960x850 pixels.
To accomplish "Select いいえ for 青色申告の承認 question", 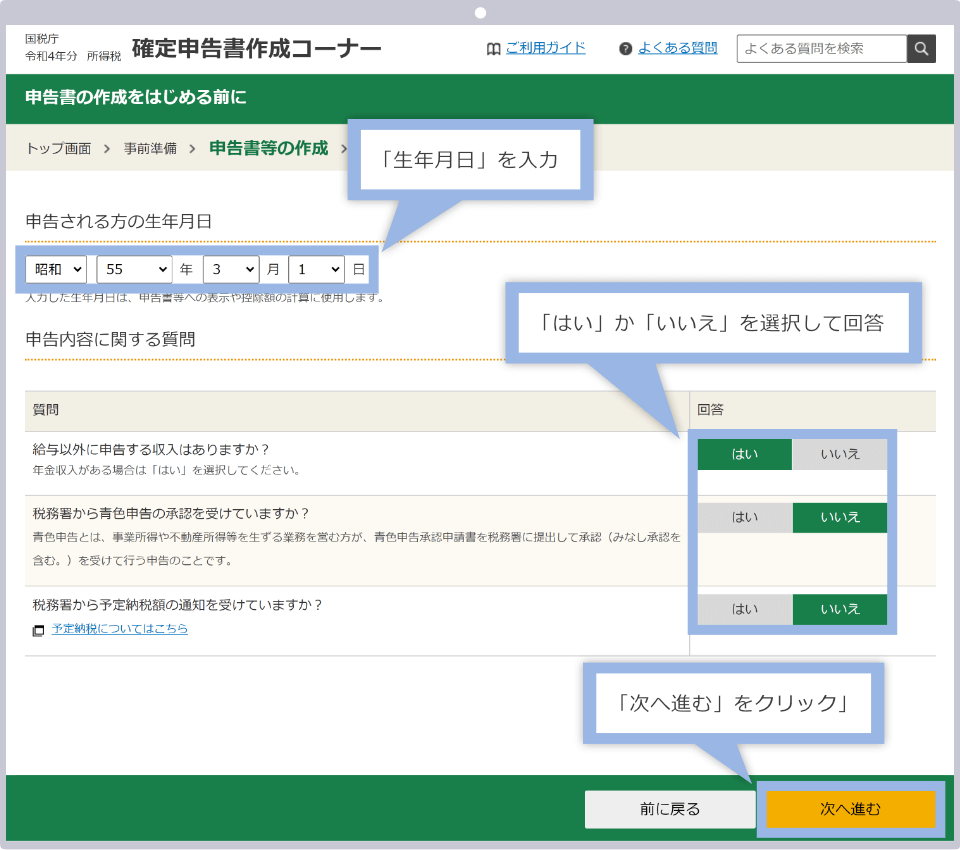I will click(840, 517).
